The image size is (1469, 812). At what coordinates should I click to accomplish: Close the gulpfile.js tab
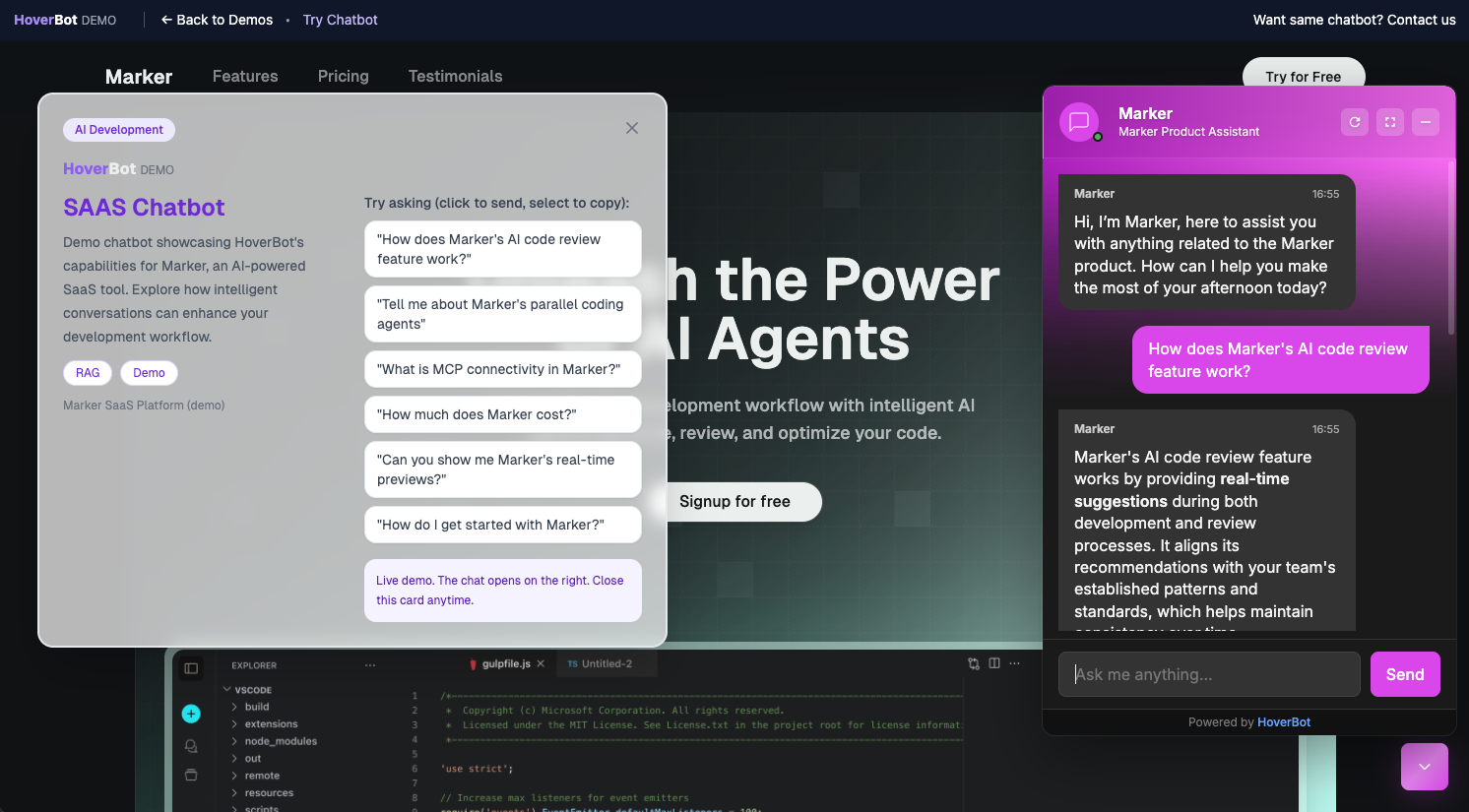pos(541,664)
